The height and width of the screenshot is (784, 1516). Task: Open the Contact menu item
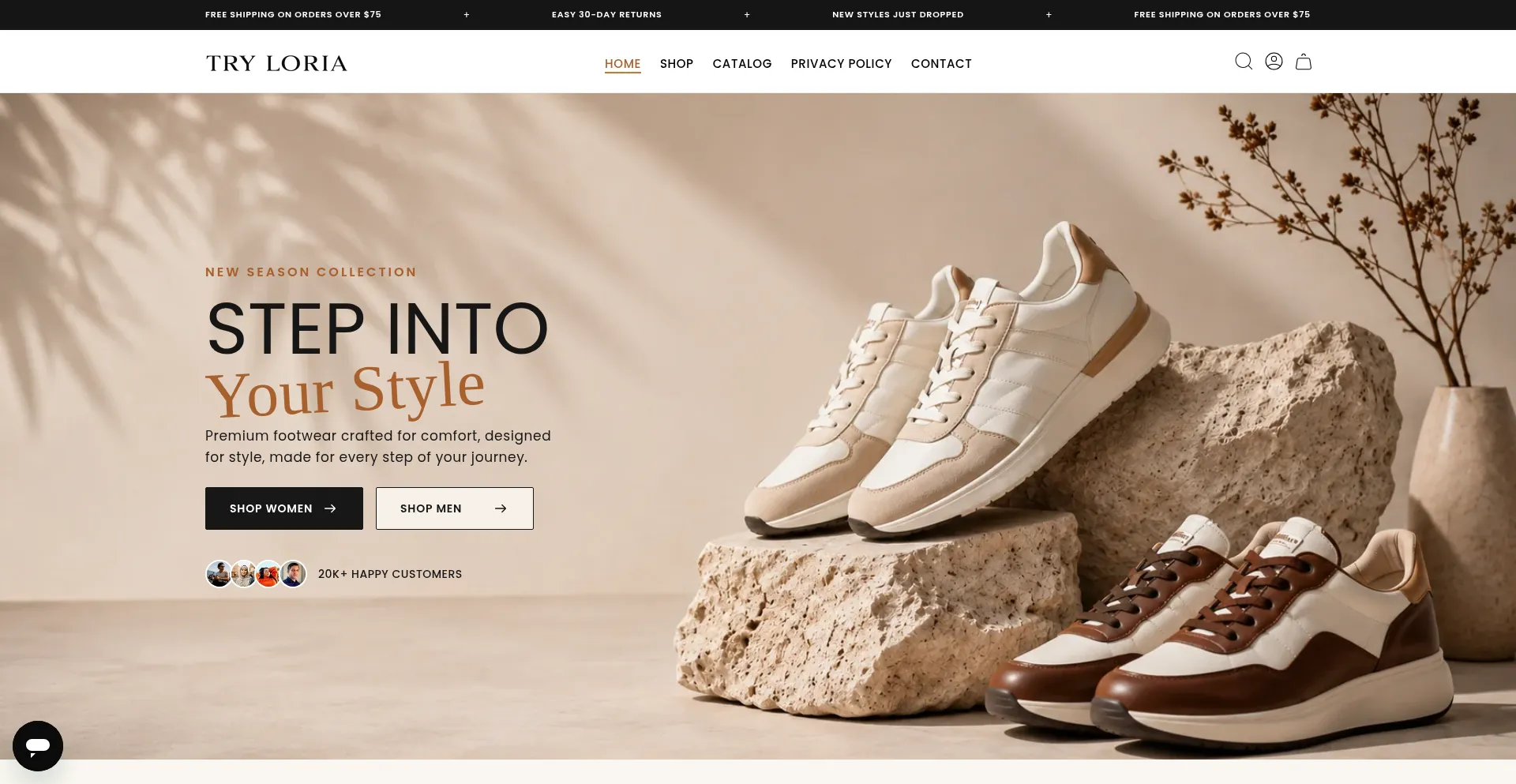tap(941, 64)
